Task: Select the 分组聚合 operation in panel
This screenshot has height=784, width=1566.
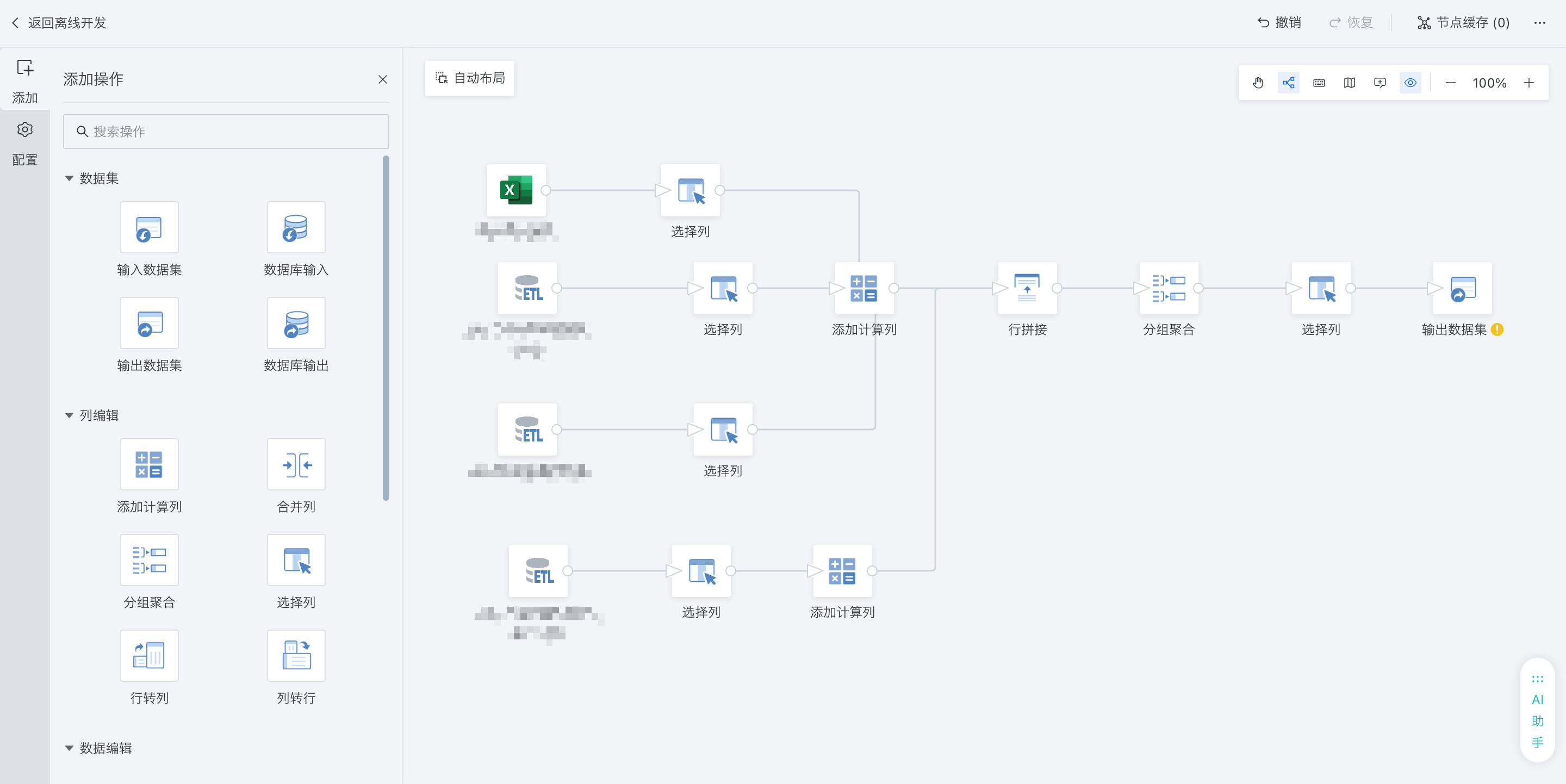Action: tap(149, 560)
